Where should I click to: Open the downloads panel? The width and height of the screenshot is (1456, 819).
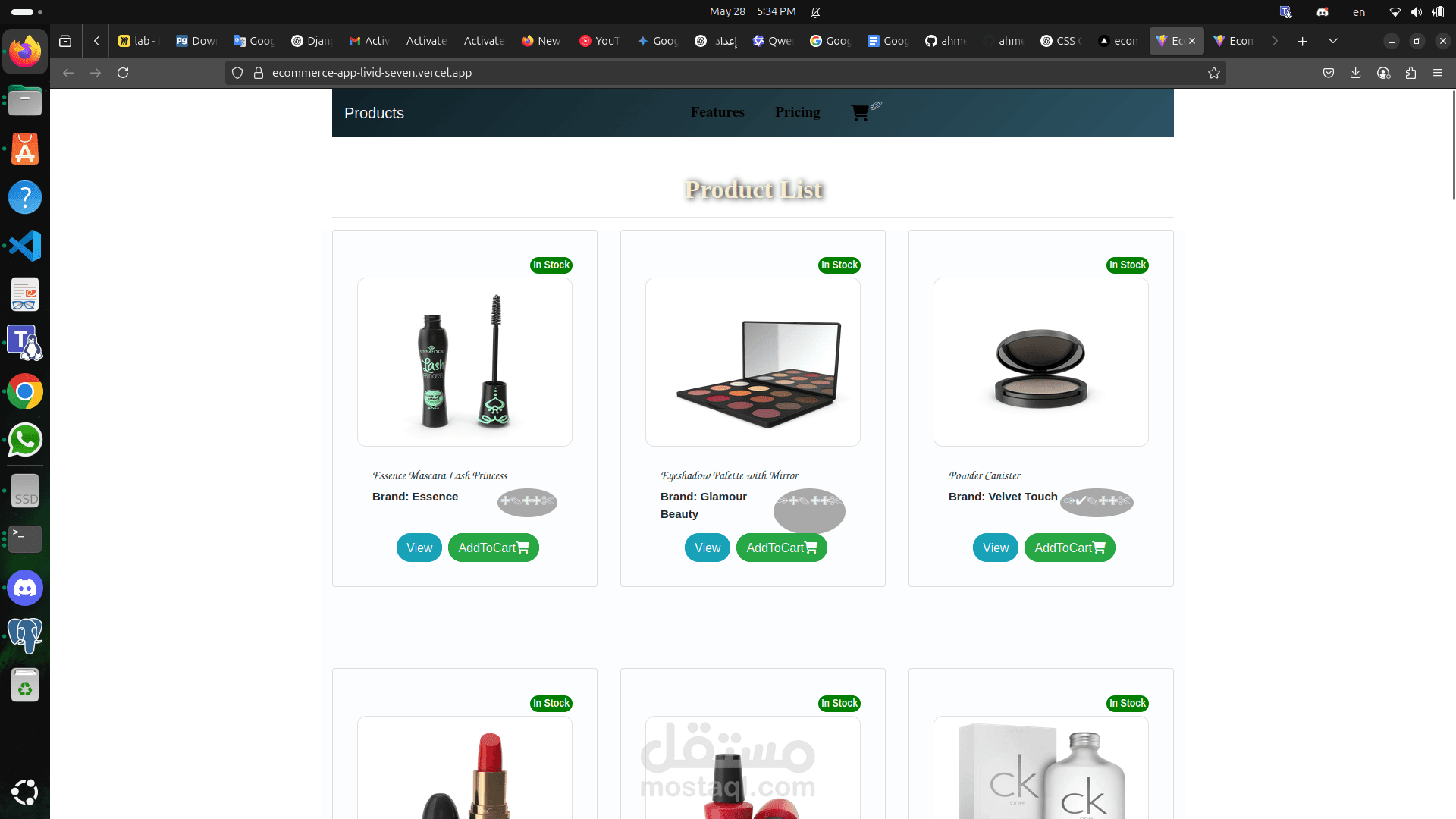1356,73
